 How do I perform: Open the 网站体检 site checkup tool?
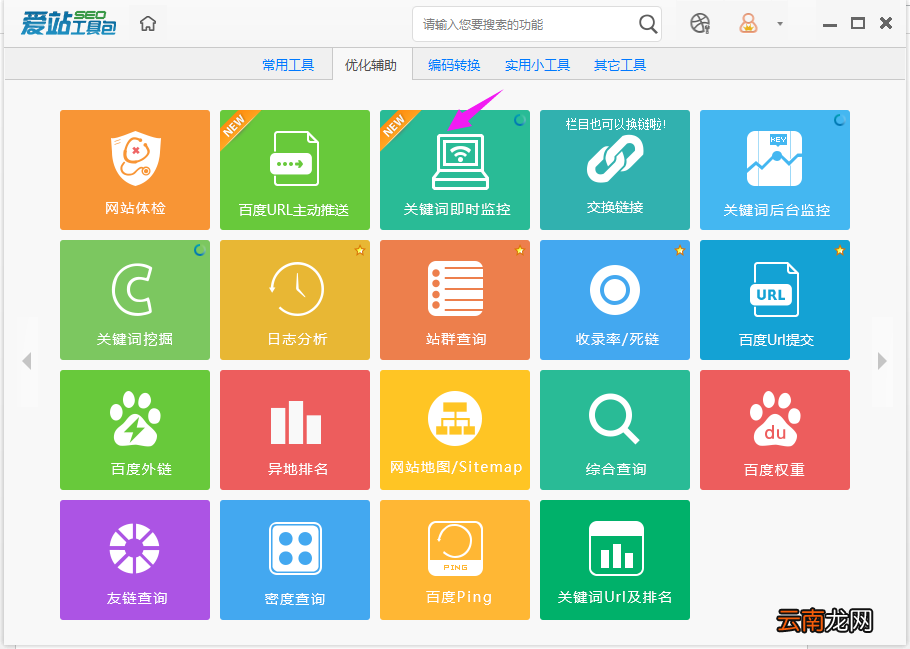pos(135,170)
